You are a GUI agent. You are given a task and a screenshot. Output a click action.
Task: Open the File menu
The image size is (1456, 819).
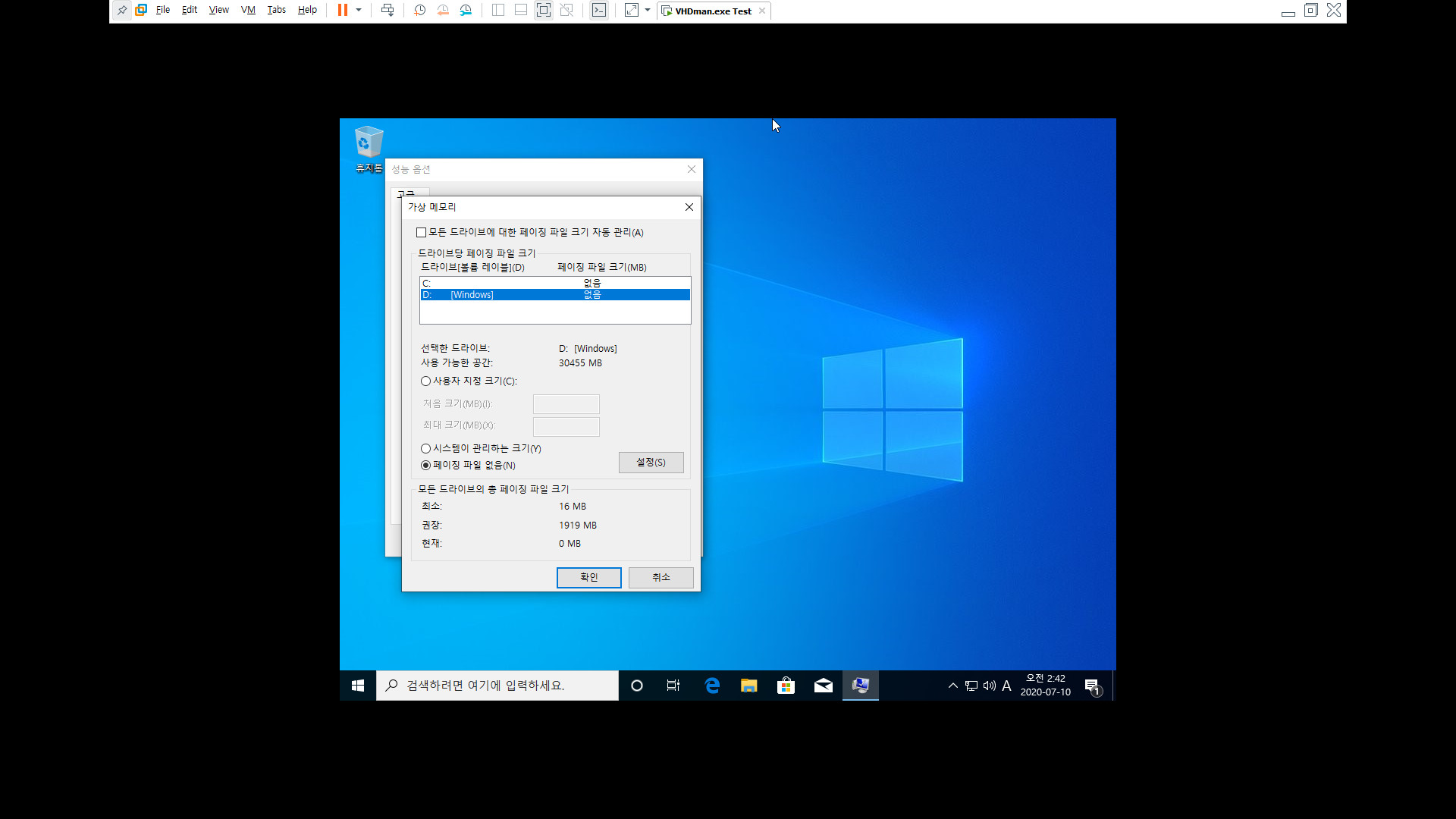163,11
